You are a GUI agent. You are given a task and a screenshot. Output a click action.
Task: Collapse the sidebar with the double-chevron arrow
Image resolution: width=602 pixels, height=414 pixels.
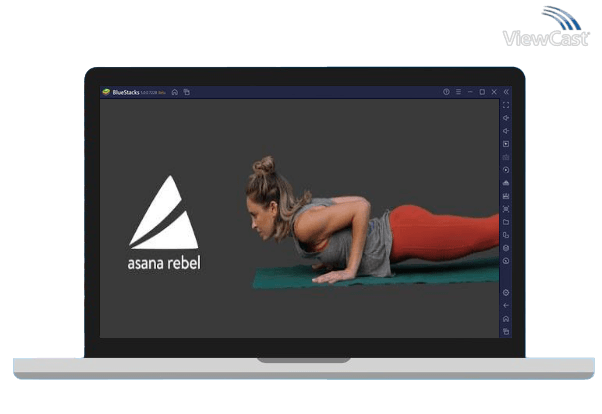coord(506,92)
